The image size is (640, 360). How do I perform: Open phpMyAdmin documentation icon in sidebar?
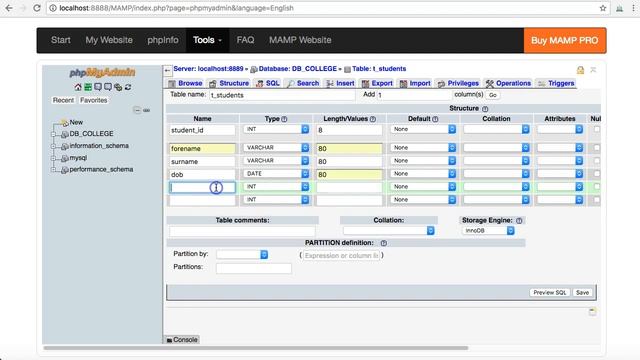pos(98,87)
